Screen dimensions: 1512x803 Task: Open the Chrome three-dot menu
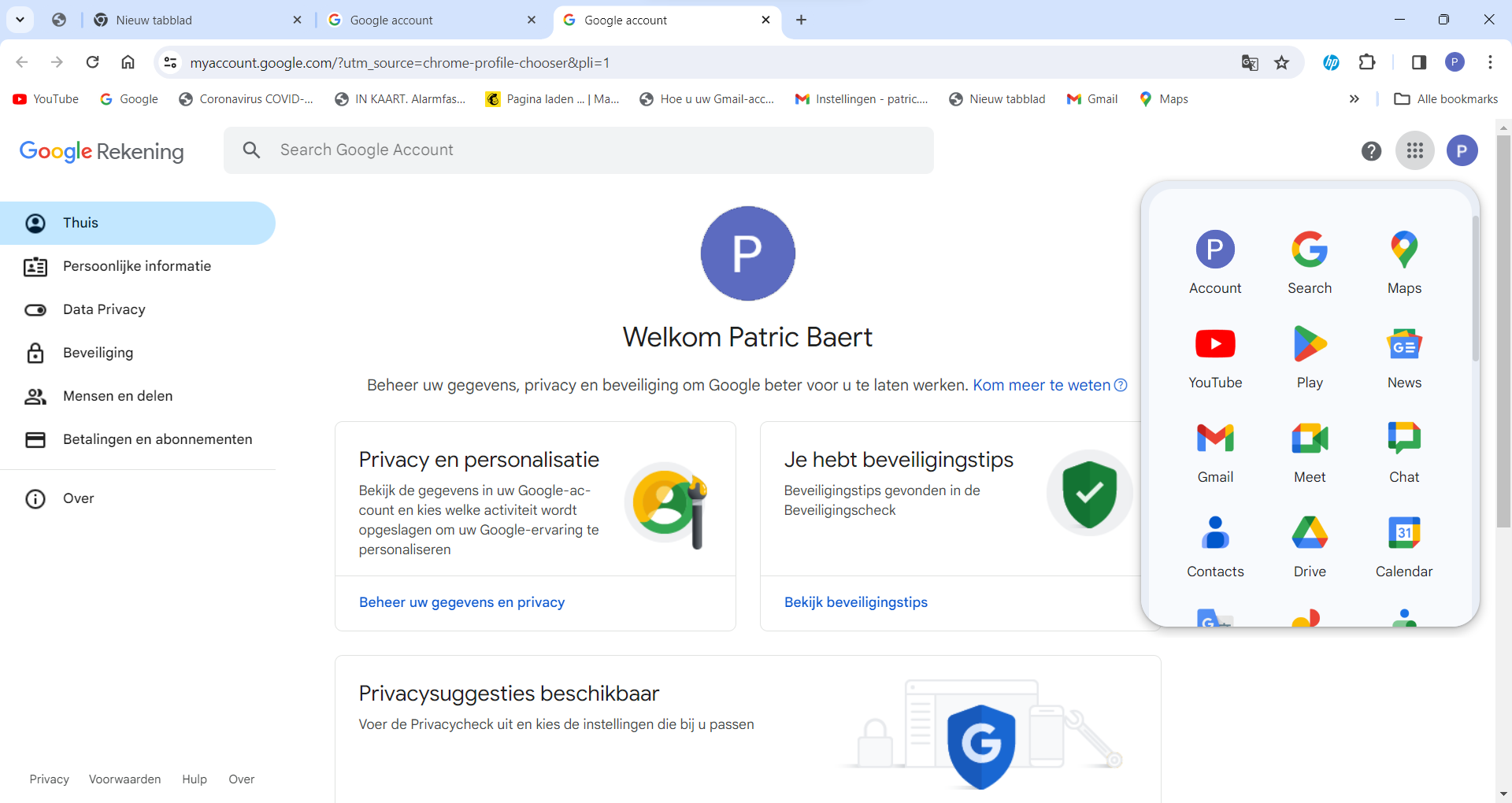point(1490,62)
